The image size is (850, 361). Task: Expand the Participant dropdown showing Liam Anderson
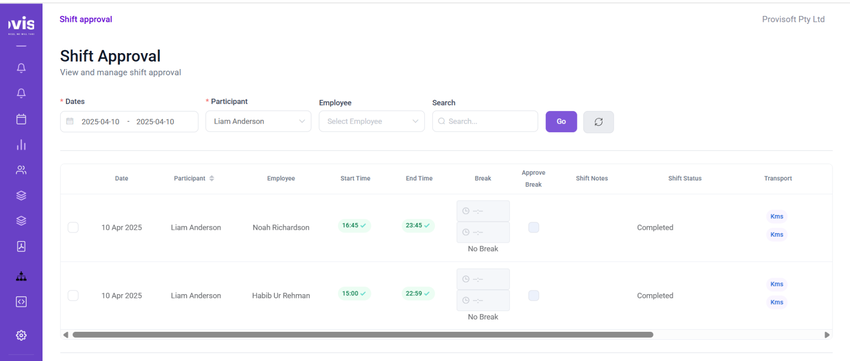pos(258,121)
